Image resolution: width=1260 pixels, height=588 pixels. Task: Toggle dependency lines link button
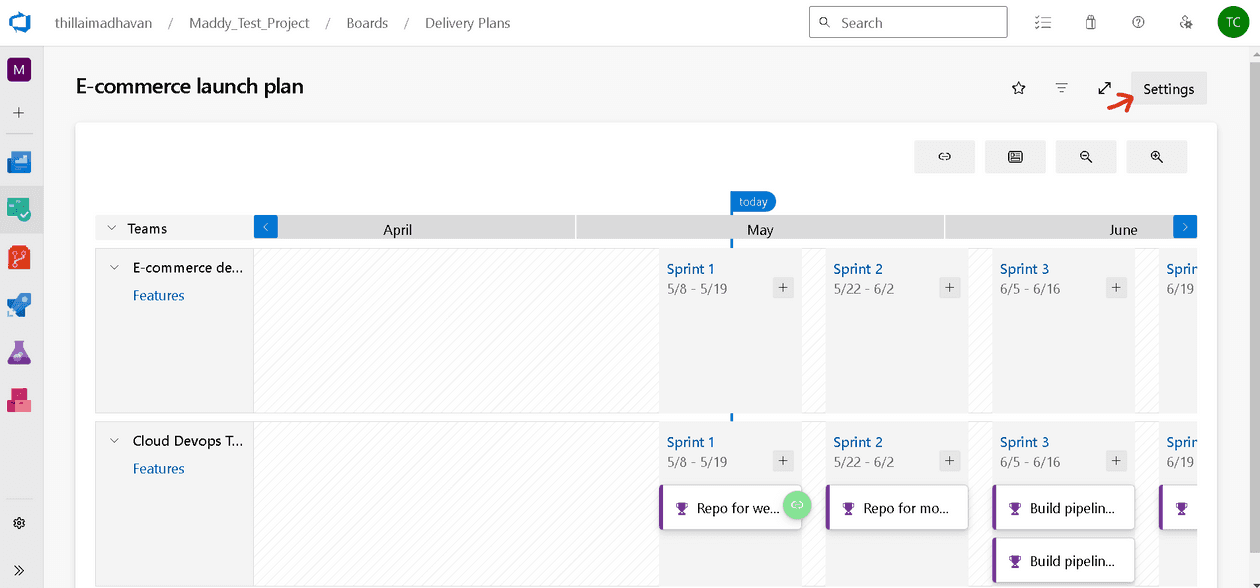944,157
